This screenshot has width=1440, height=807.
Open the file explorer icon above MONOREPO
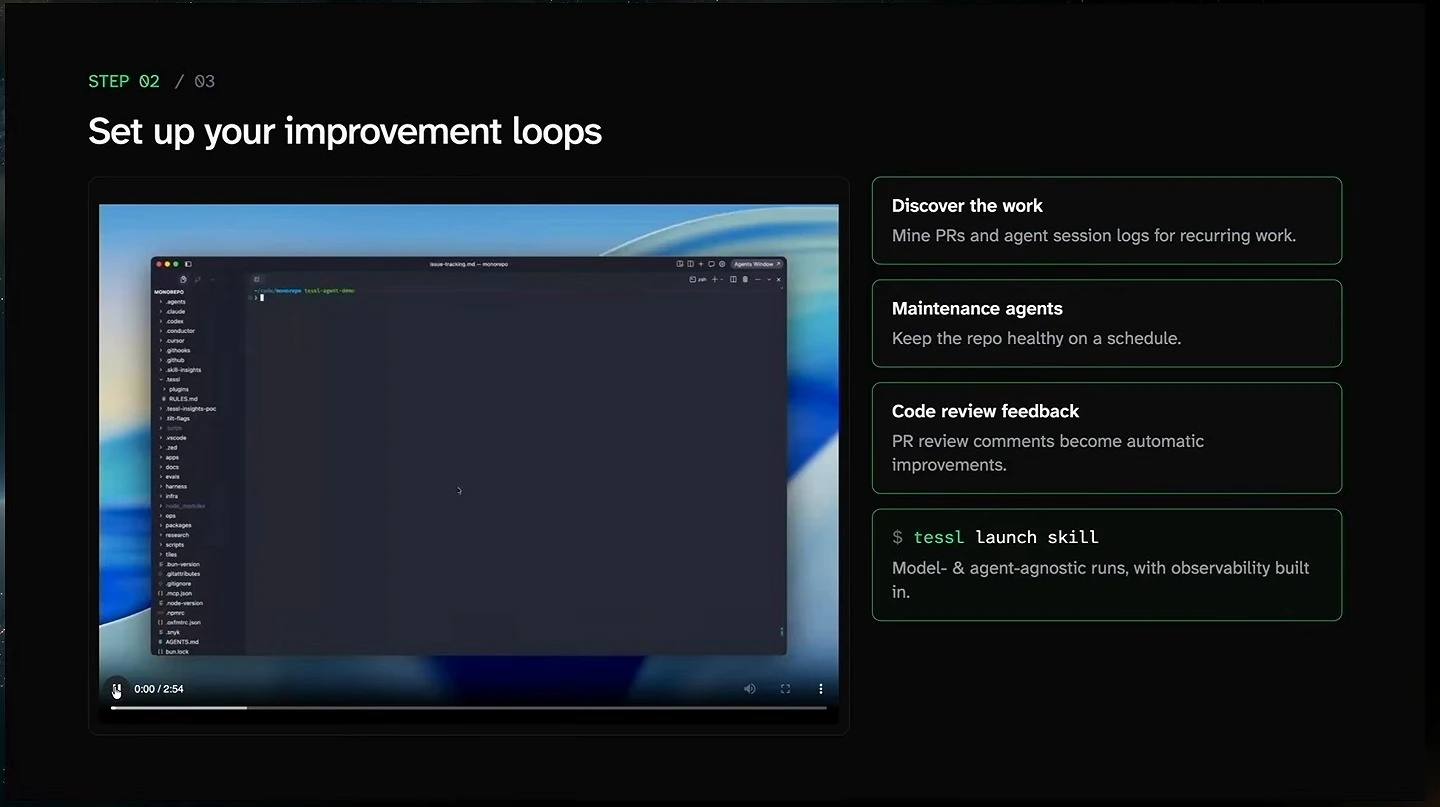(183, 280)
